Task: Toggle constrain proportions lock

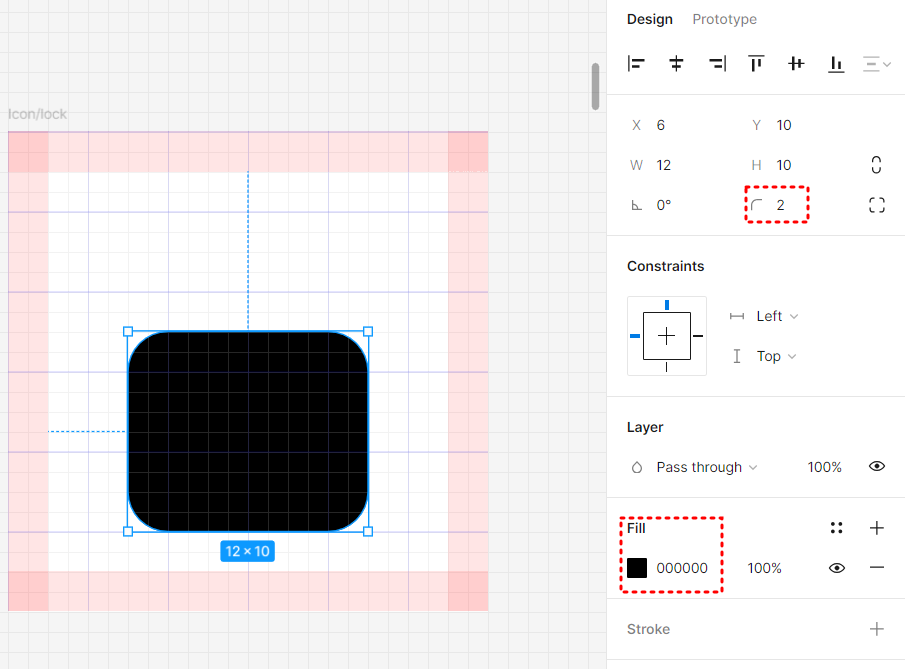Action: (876, 165)
